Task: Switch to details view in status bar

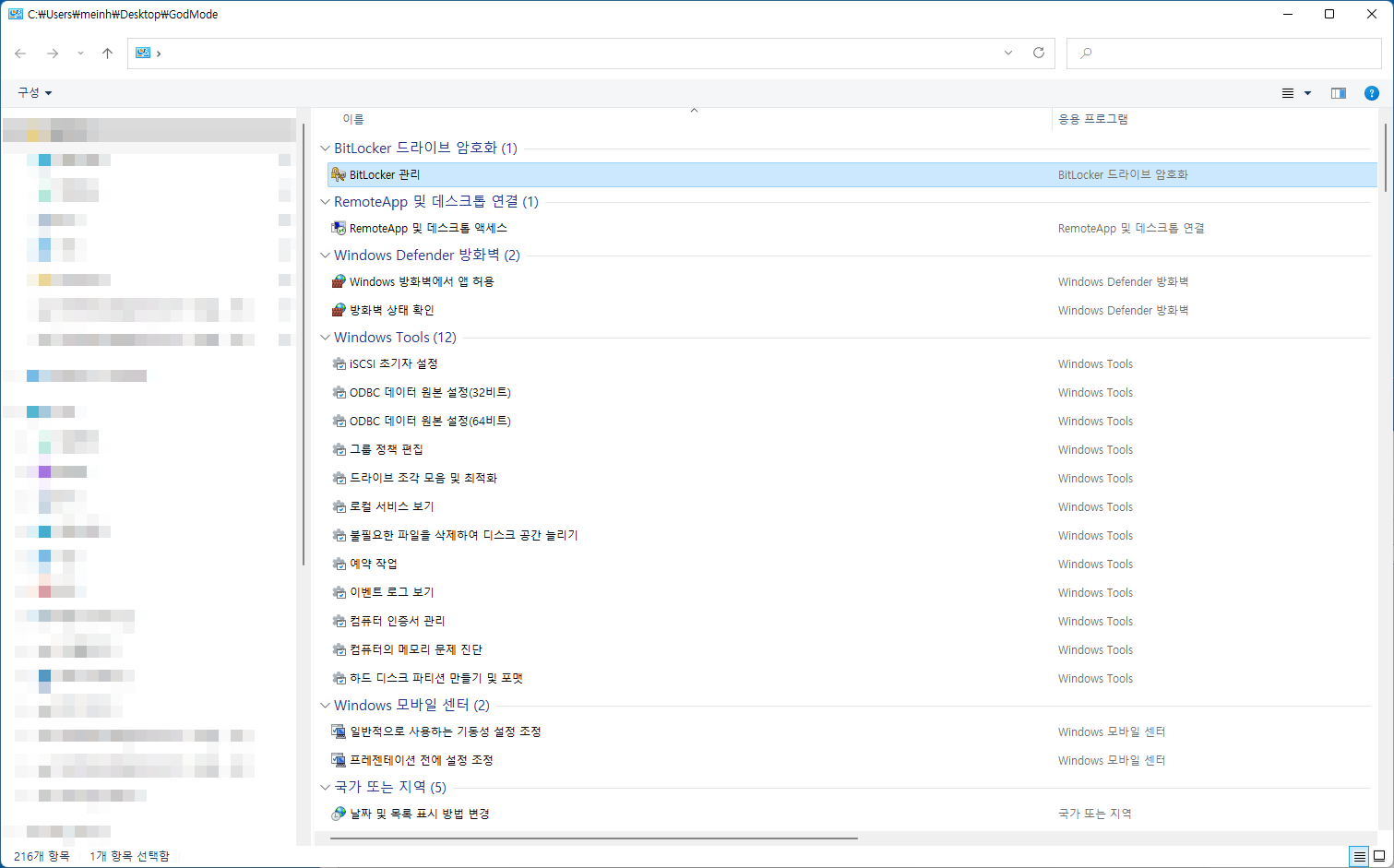Action: point(1359,857)
